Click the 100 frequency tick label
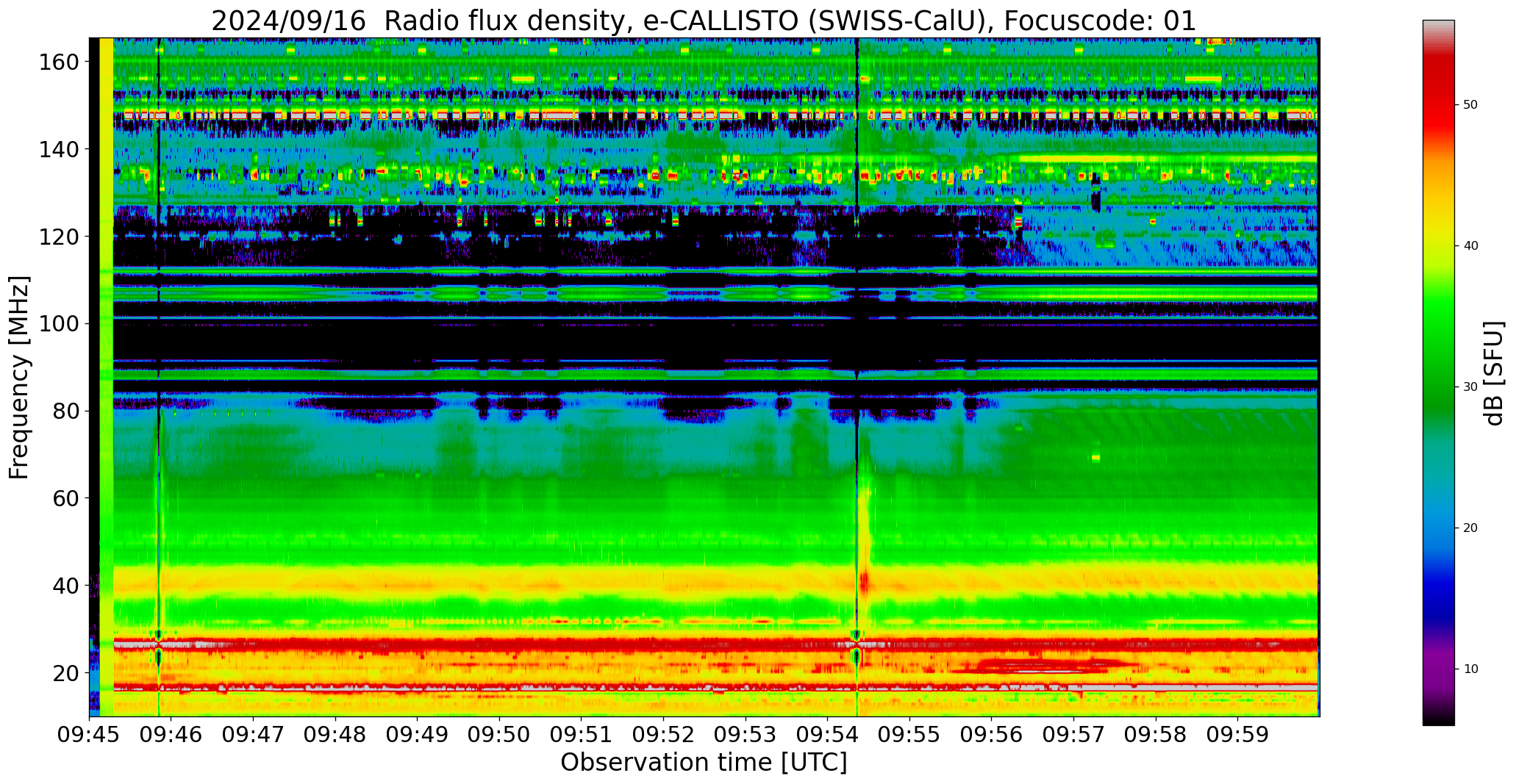Image resolution: width=1516 pixels, height=784 pixels. pyautogui.click(x=59, y=323)
